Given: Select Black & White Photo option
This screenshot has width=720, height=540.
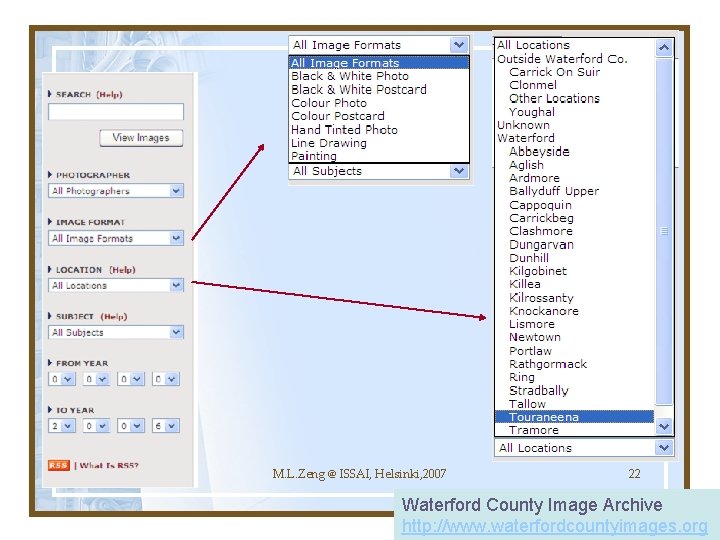Looking at the screenshot, I should point(379,76).
